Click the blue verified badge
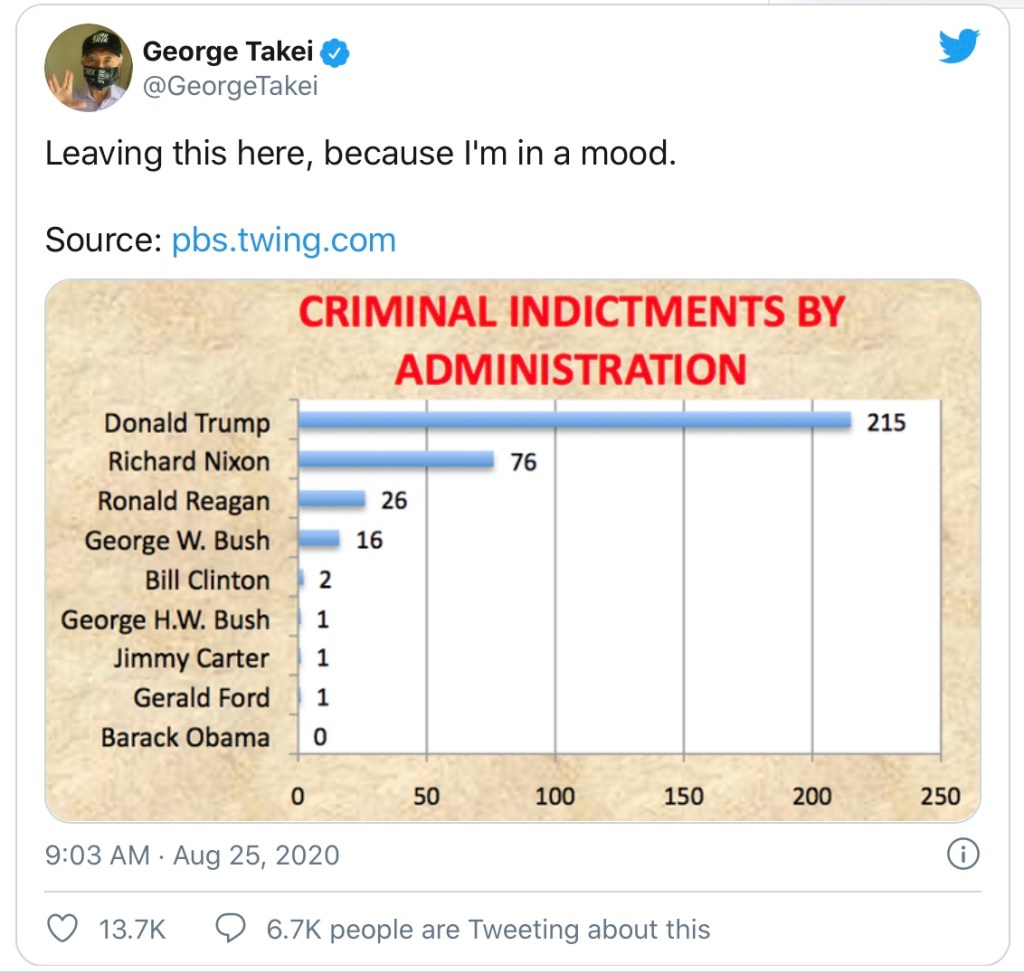Image resolution: width=1024 pixels, height=973 pixels. pos(335,52)
